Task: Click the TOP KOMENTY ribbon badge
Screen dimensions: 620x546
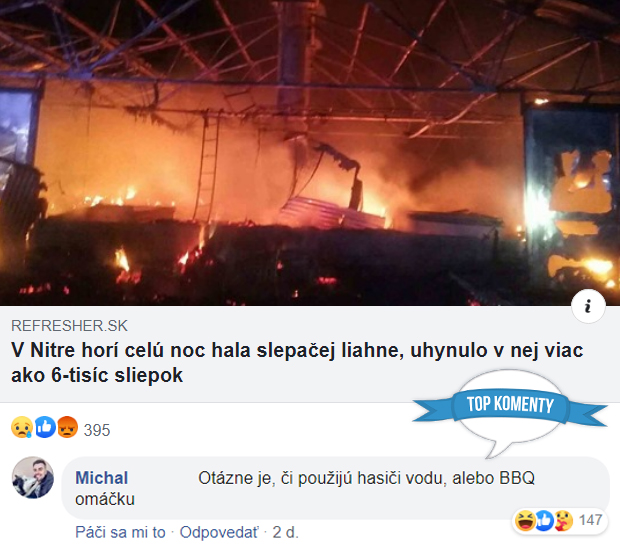Action: 510,405
